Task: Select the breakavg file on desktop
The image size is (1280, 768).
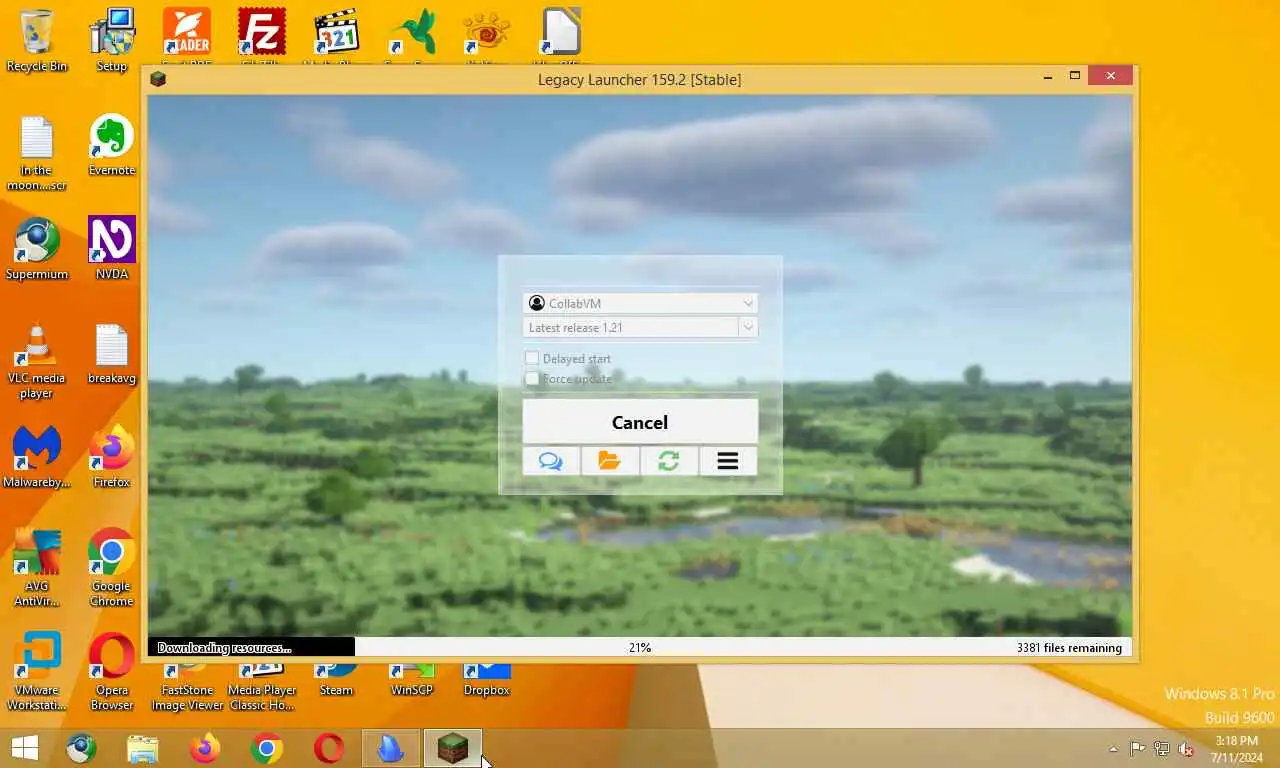Action: [x=112, y=353]
